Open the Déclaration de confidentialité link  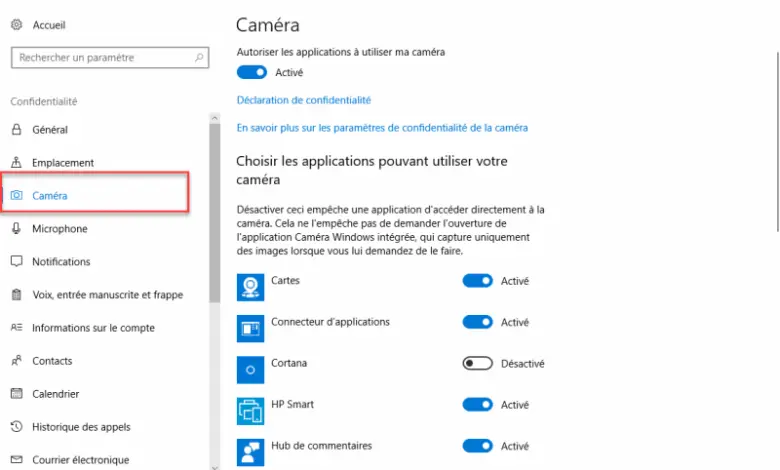click(x=304, y=100)
